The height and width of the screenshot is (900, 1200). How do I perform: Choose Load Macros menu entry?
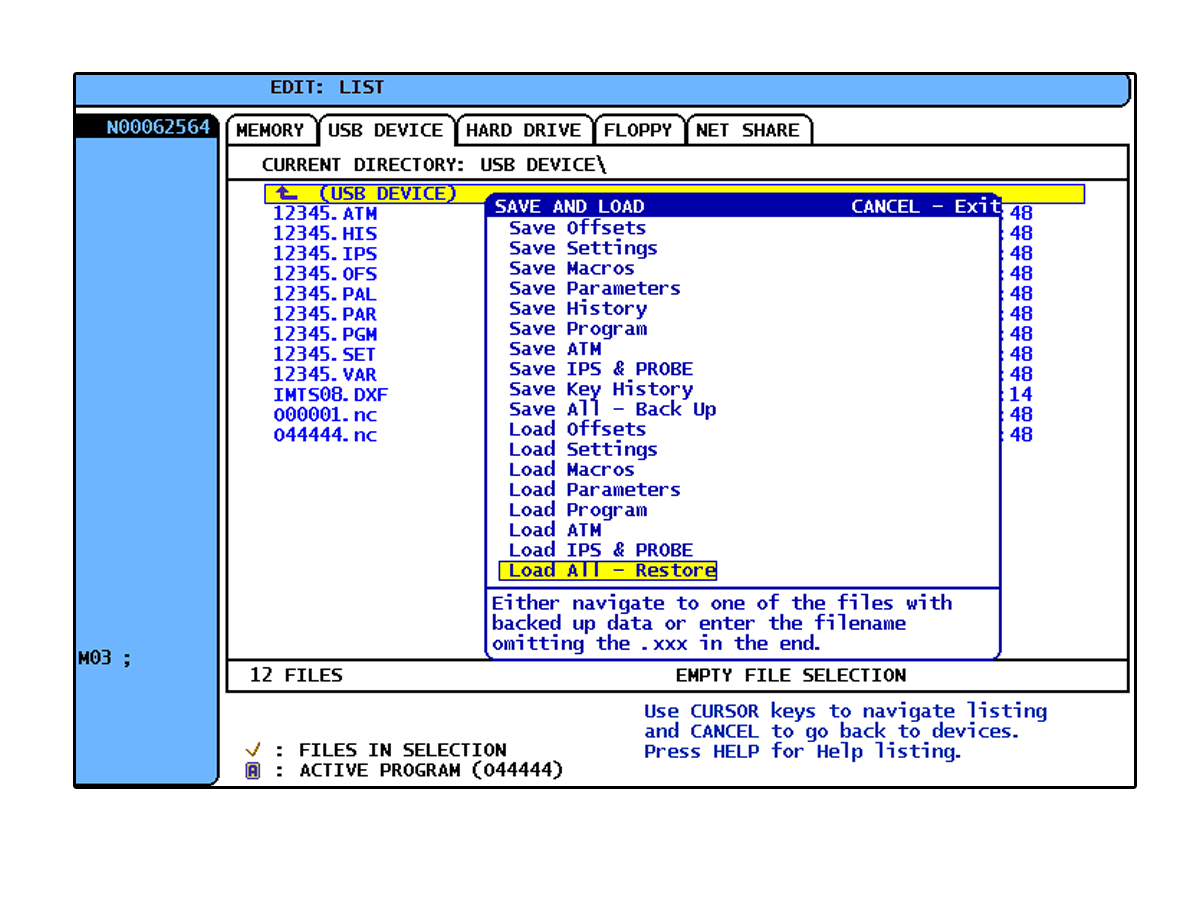pos(571,470)
